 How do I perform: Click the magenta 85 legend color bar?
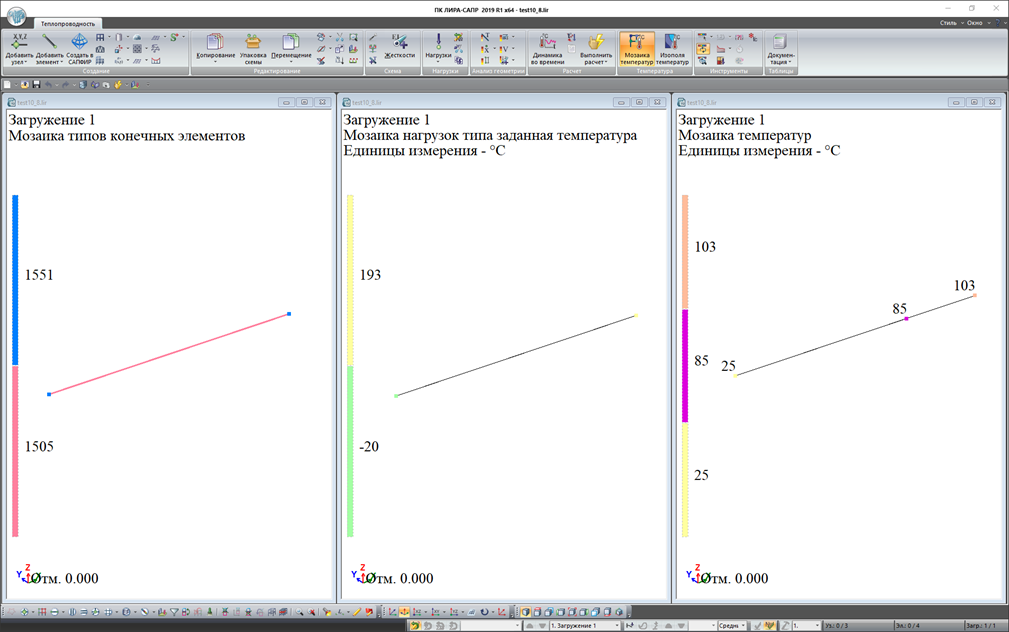pos(686,365)
